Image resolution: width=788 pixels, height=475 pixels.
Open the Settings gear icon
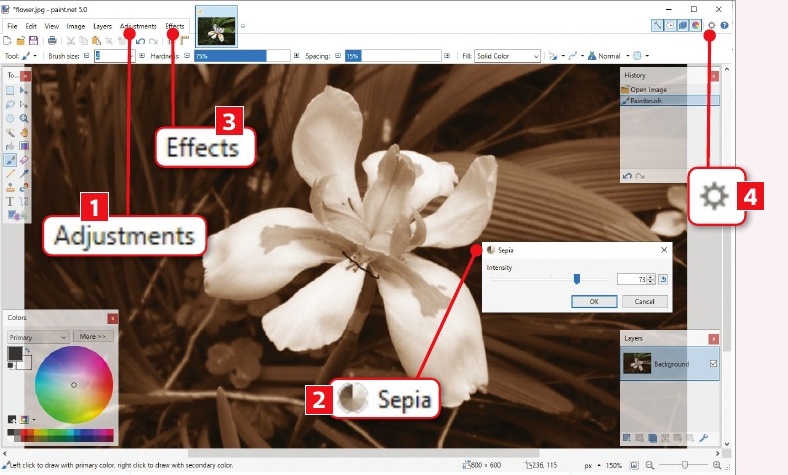coord(711,24)
